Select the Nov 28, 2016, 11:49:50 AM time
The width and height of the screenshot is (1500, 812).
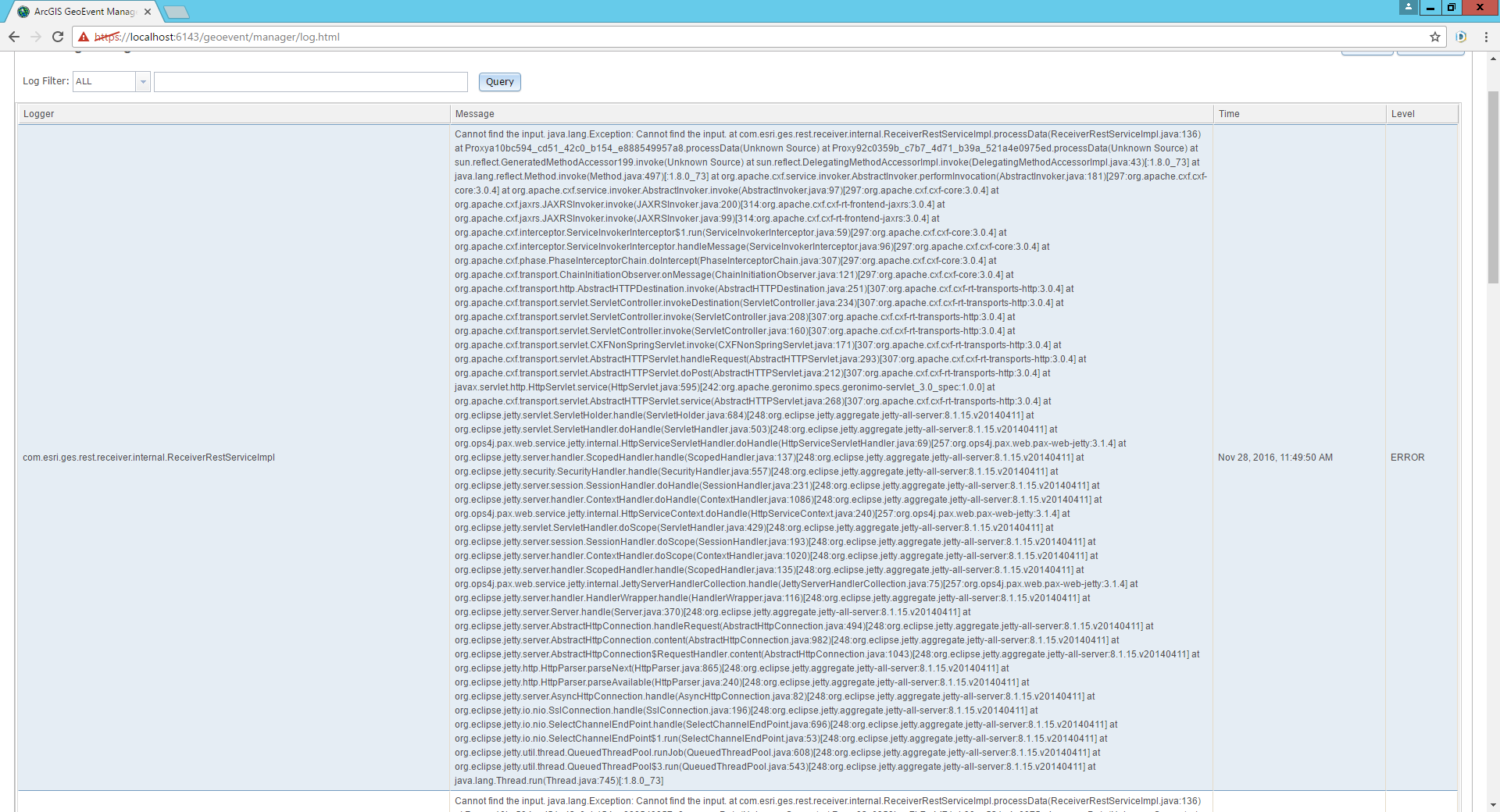click(x=1275, y=458)
